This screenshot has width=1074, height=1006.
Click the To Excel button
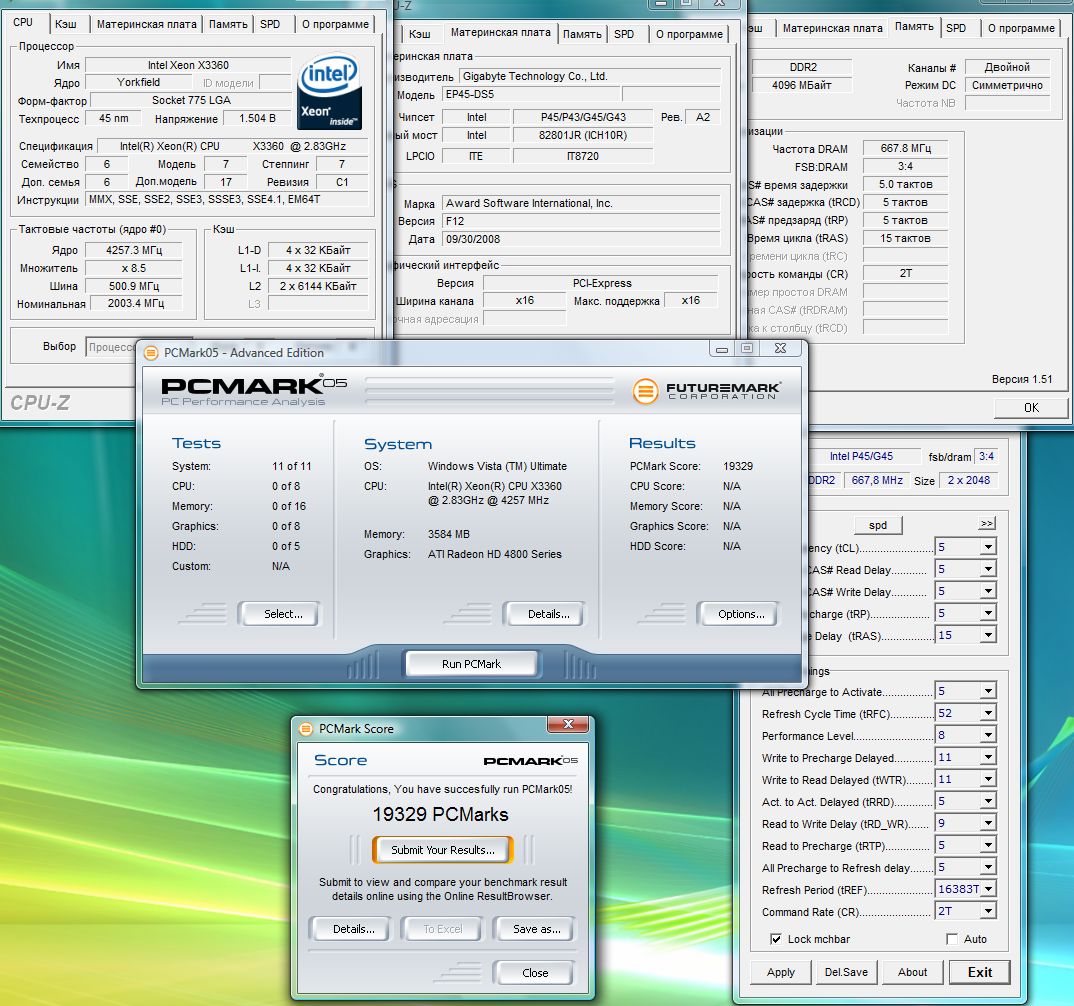pos(442,929)
